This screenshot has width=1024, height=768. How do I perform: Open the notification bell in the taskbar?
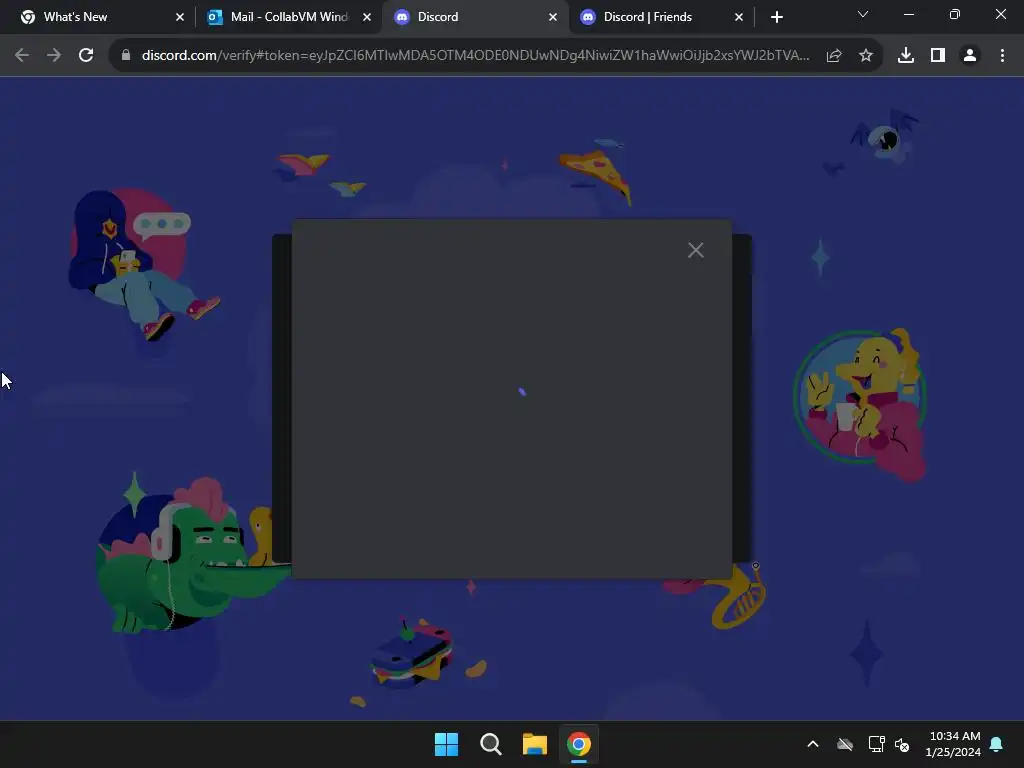pyautogui.click(x=997, y=744)
